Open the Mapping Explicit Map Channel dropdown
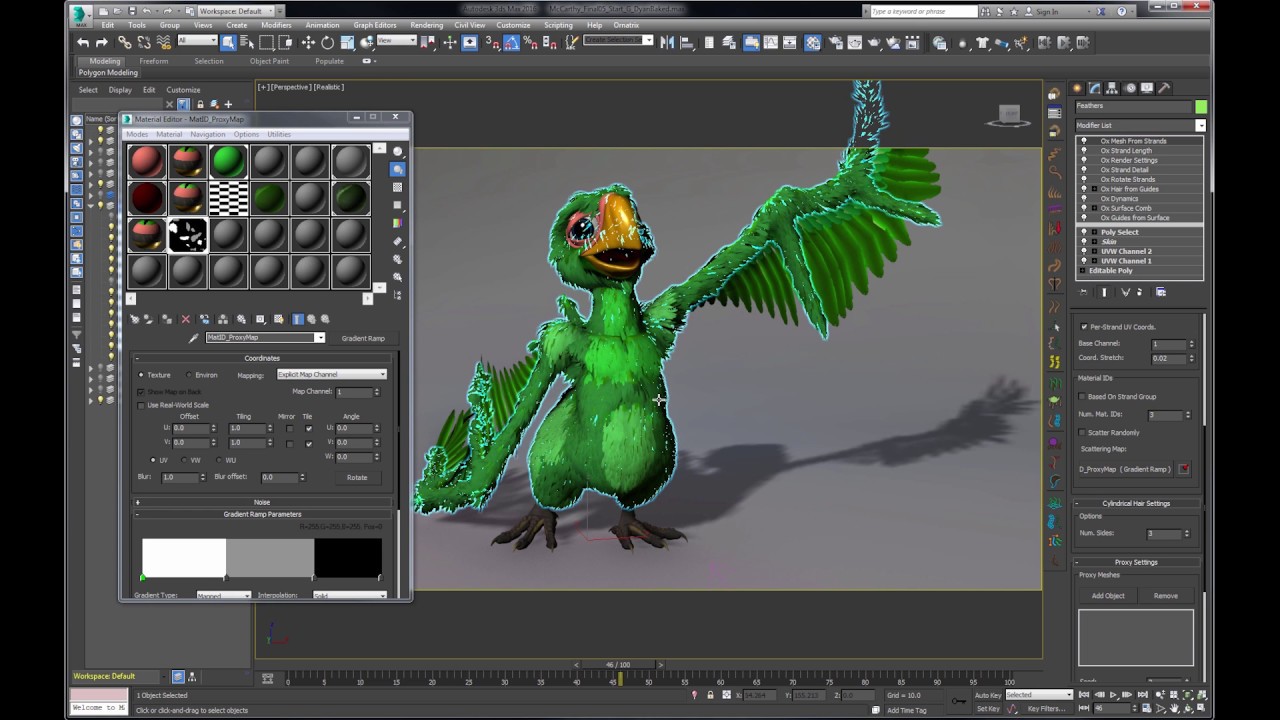 332,375
